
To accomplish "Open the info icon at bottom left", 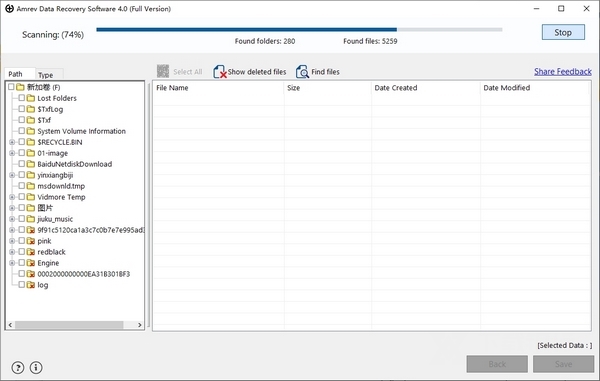I will [36, 368].
